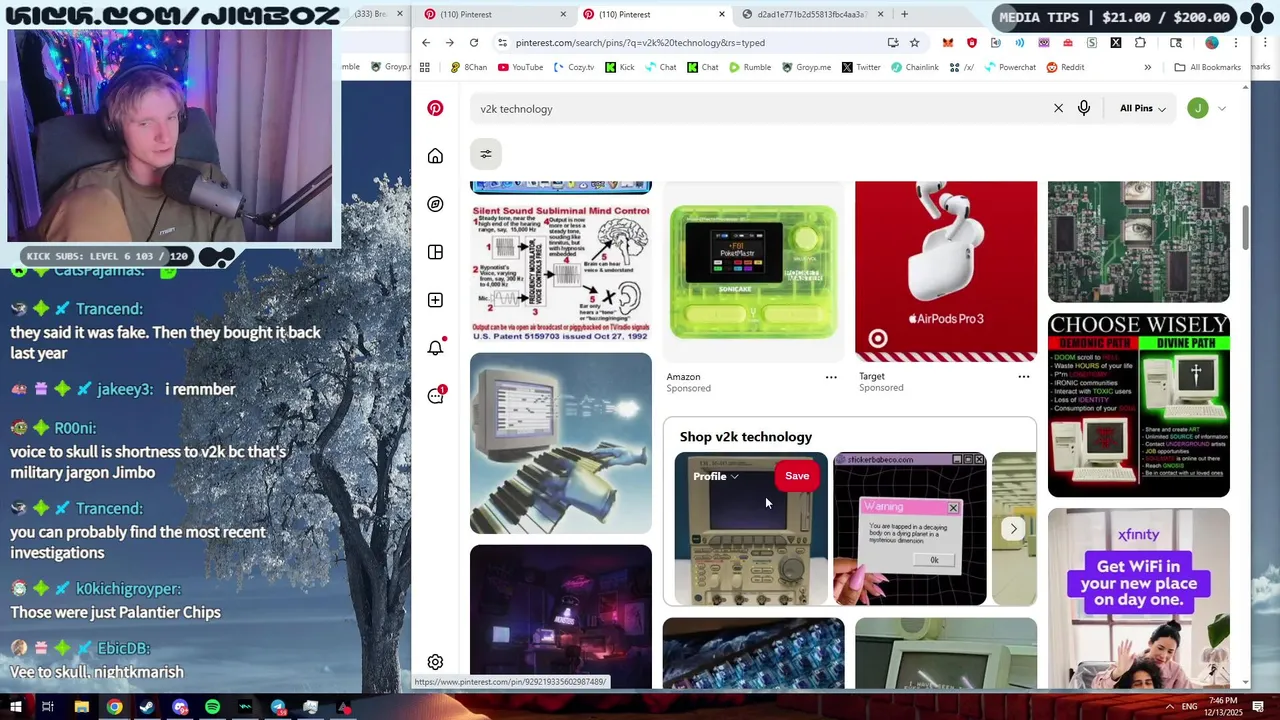Start voice search with microphone icon
Image resolution: width=1280 pixels, height=720 pixels.
coord(1084,108)
